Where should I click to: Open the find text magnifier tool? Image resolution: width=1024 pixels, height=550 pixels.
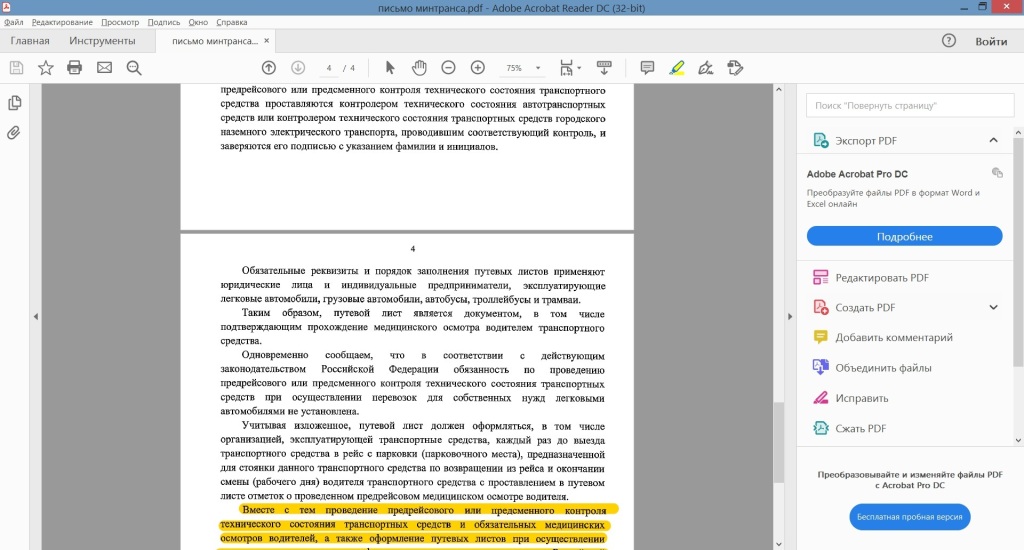pyautogui.click(x=134, y=68)
